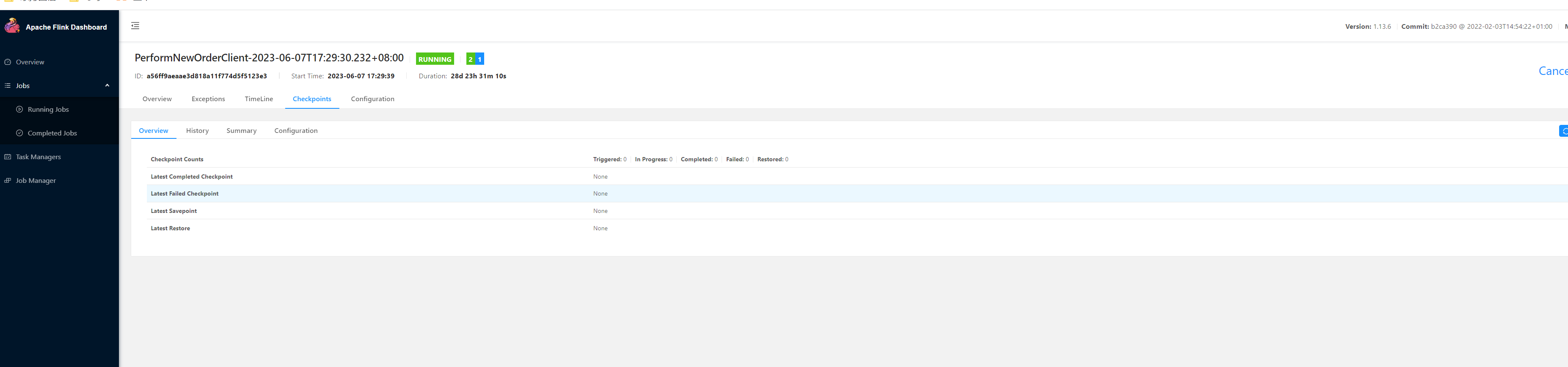Viewport: 1568px width, 367px height.
Task: Click the Triggered: 0 count
Action: [610, 160]
